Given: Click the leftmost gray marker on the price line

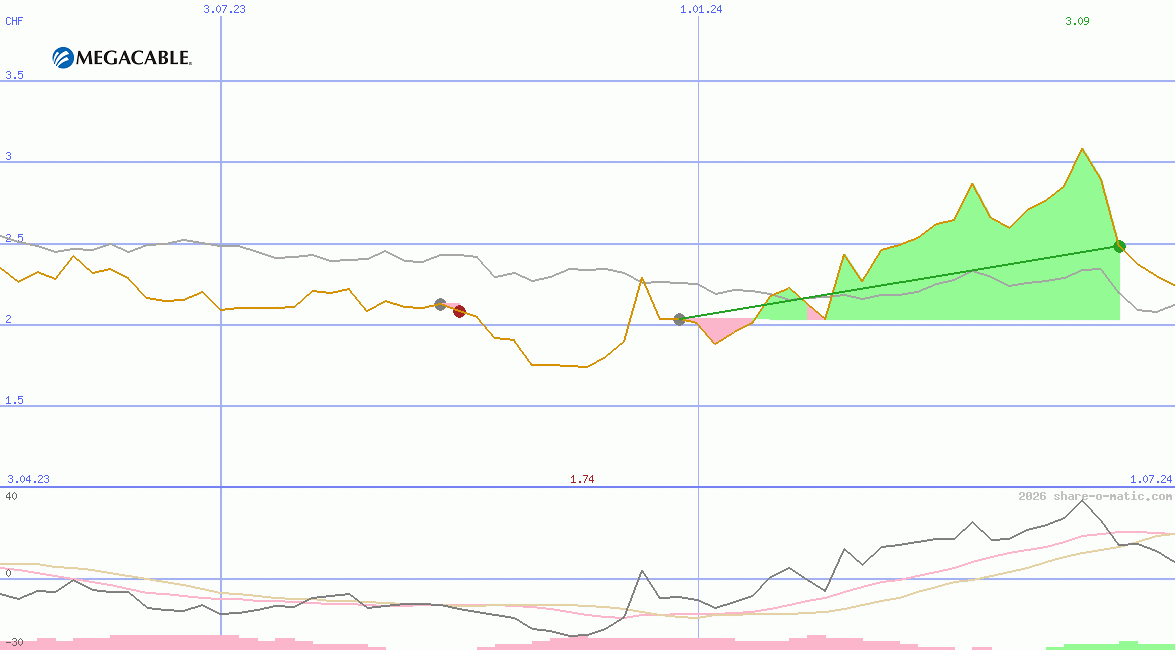Looking at the screenshot, I should point(438,304).
